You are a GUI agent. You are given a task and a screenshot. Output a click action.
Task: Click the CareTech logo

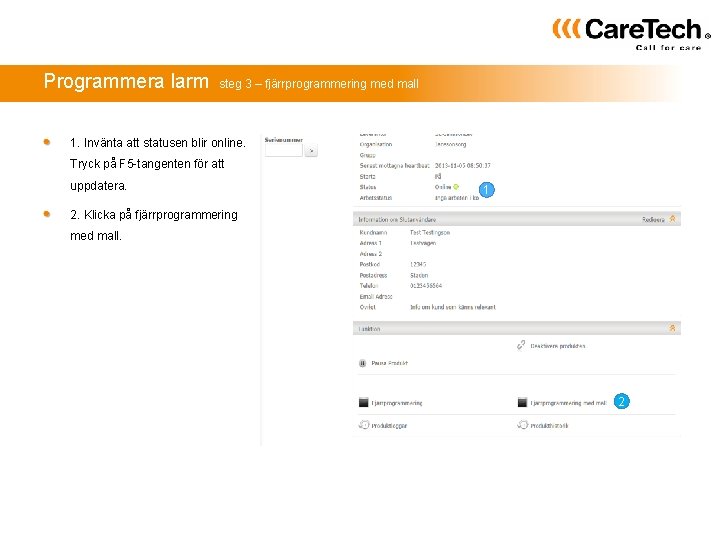[631, 34]
